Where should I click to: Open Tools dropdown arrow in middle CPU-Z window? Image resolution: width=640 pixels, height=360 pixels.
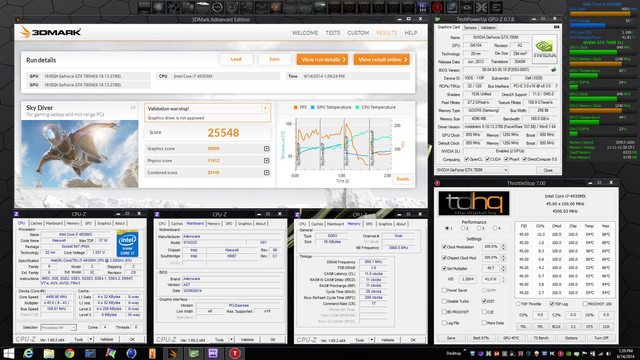pyautogui.click(x=231, y=340)
